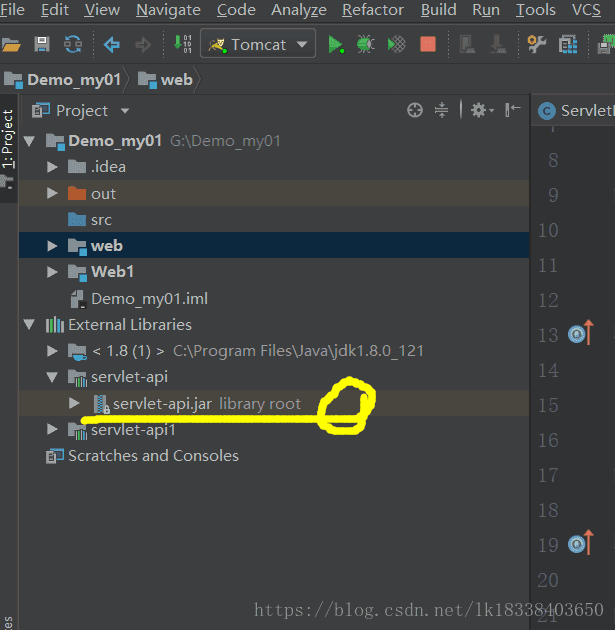This screenshot has height=630, width=615.
Task: Open the Tools menu
Action: point(536,10)
